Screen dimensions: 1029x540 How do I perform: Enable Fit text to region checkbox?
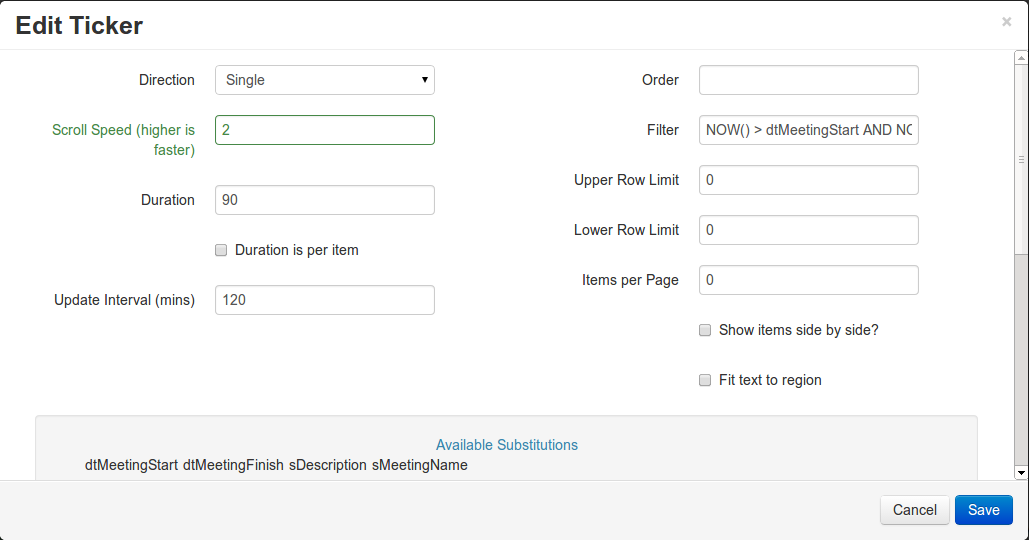pyautogui.click(x=705, y=380)
